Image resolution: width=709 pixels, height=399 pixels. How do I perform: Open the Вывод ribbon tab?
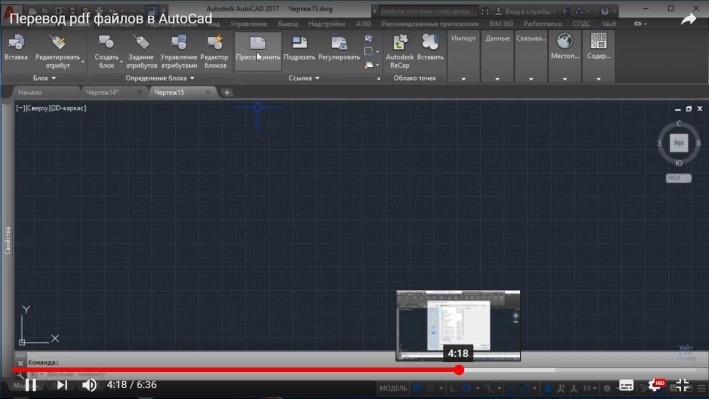click(288, 24)
